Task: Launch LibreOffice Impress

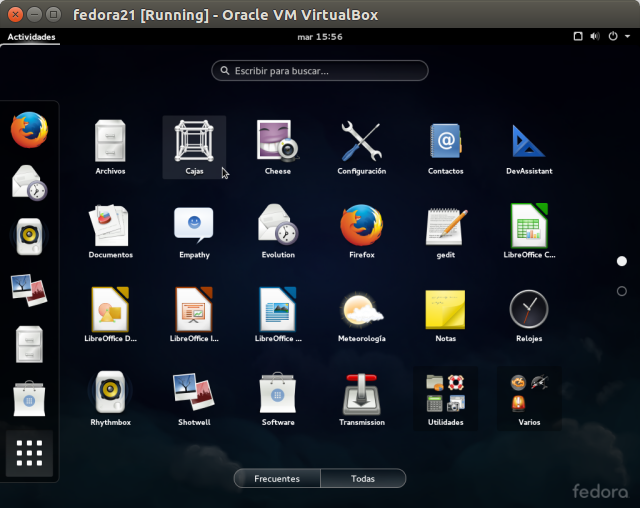Action: [194, 315]
